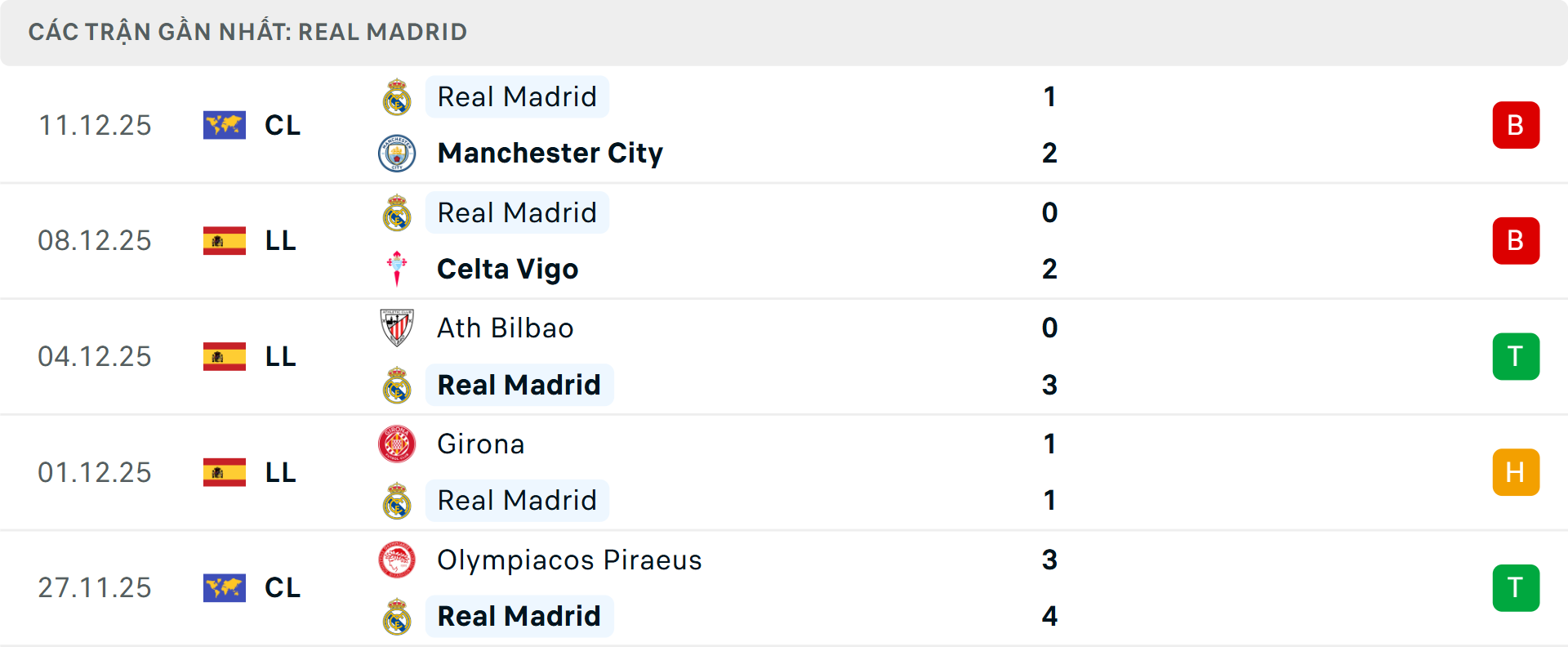Image resolution: width=1568 pixels, height=647 pixels.
Task: Click the Spain flag next to LL
Action: click(x=225, y=240)
